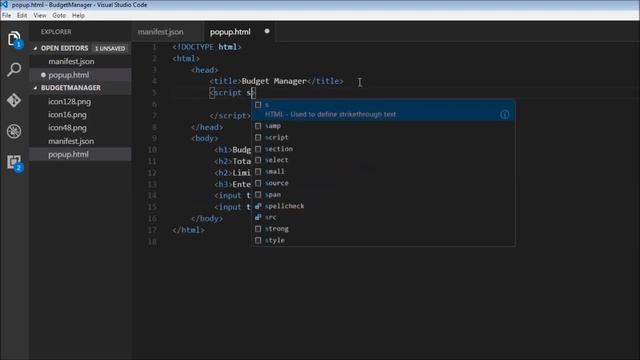The height and width of the screenshot is (360, 640).
Task: Choose the 'src' attribute suggestion
Action: (x=383, y=218)
